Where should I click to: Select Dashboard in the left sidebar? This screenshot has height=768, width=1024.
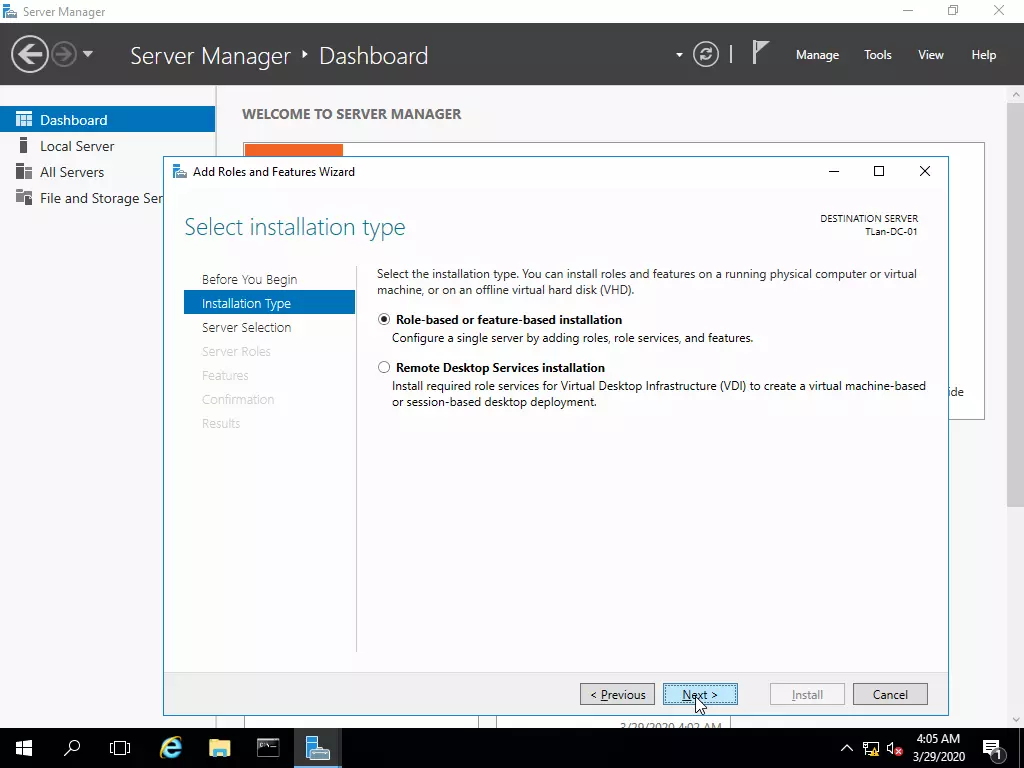108,120
